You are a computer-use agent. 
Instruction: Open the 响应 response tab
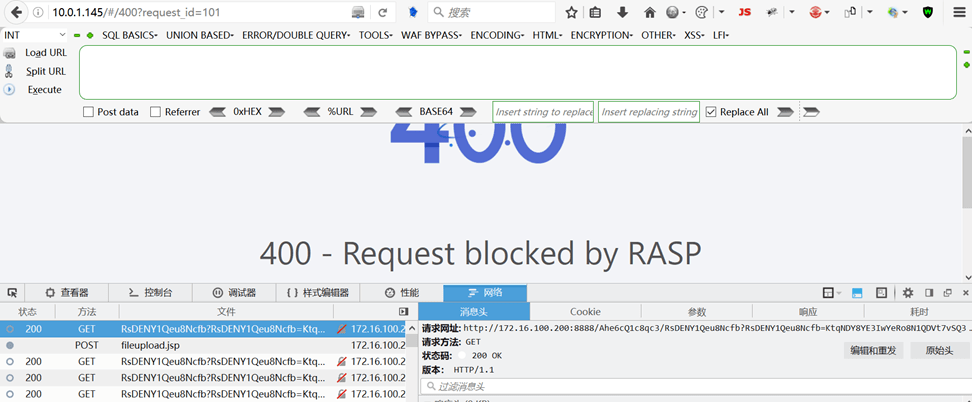(808, 311)
